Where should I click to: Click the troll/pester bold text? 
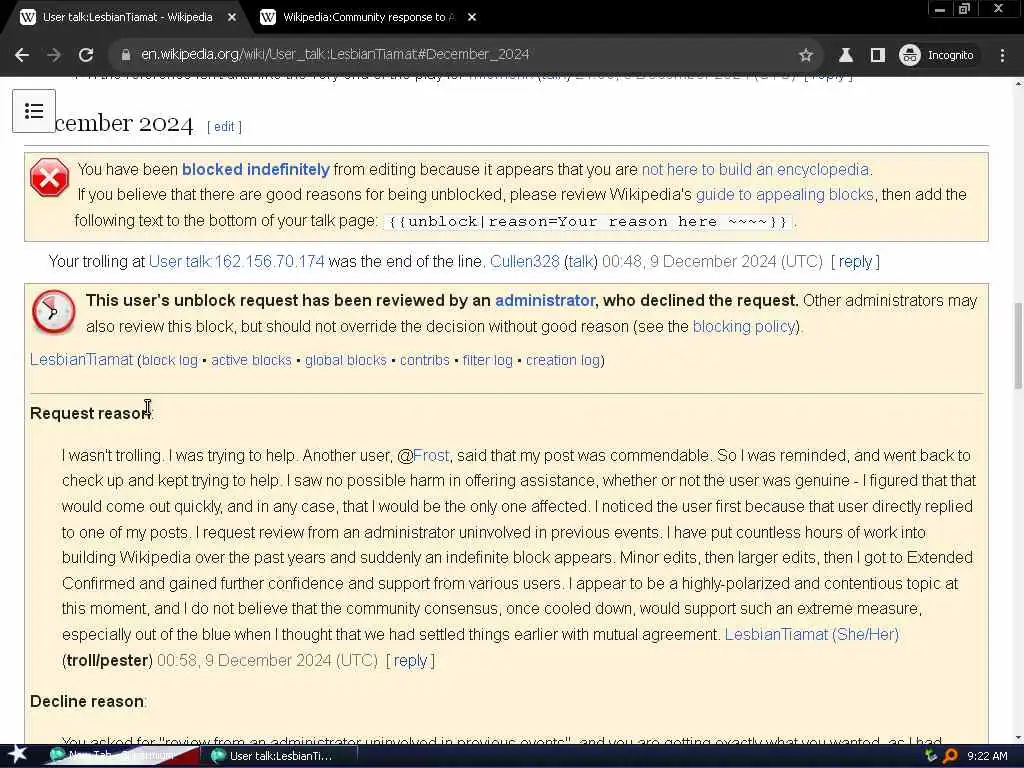[108, 661]
